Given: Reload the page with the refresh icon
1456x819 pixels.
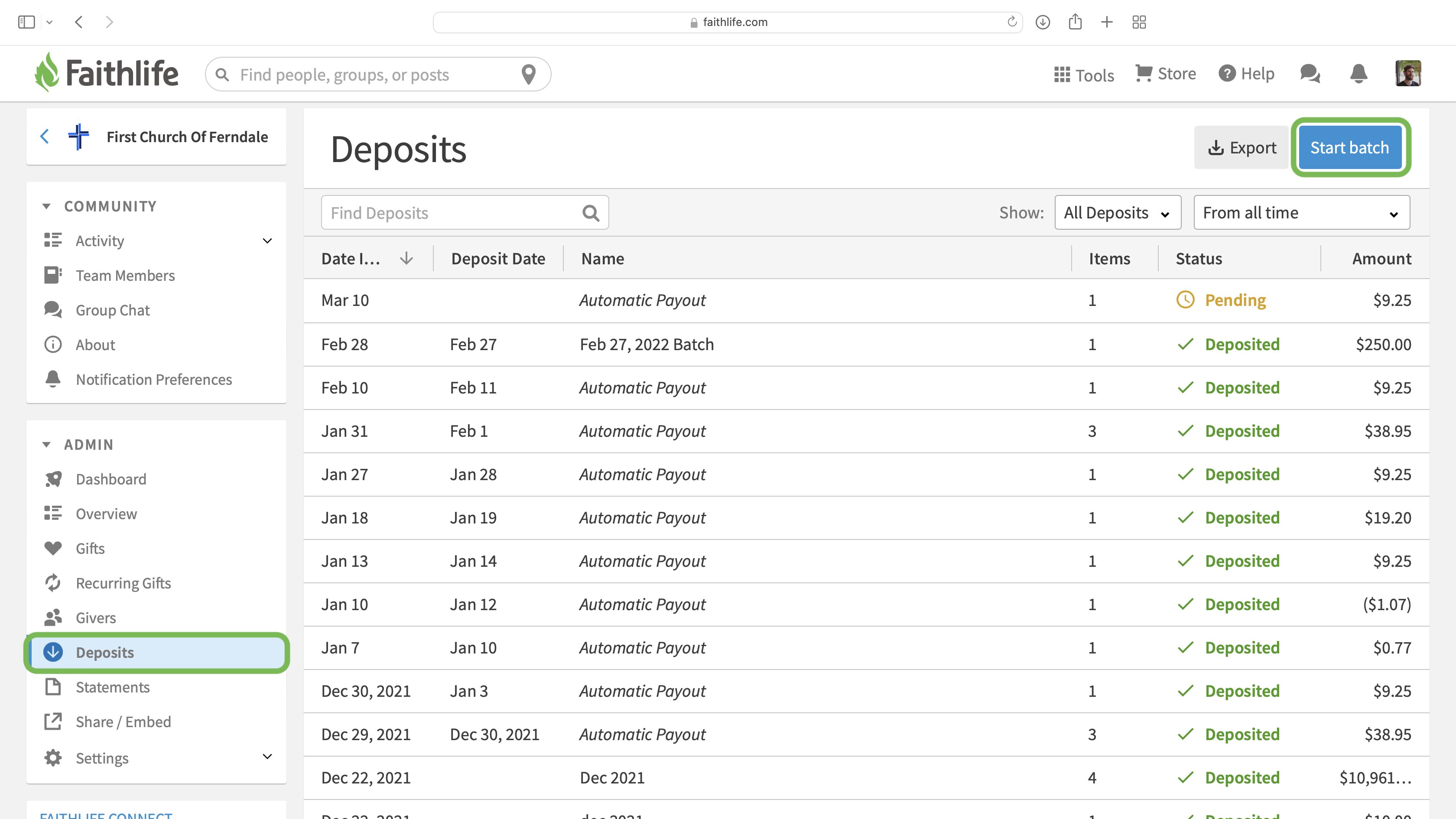Looking at the screenshot, I should pyautogui.click(x=1012, y=22).
